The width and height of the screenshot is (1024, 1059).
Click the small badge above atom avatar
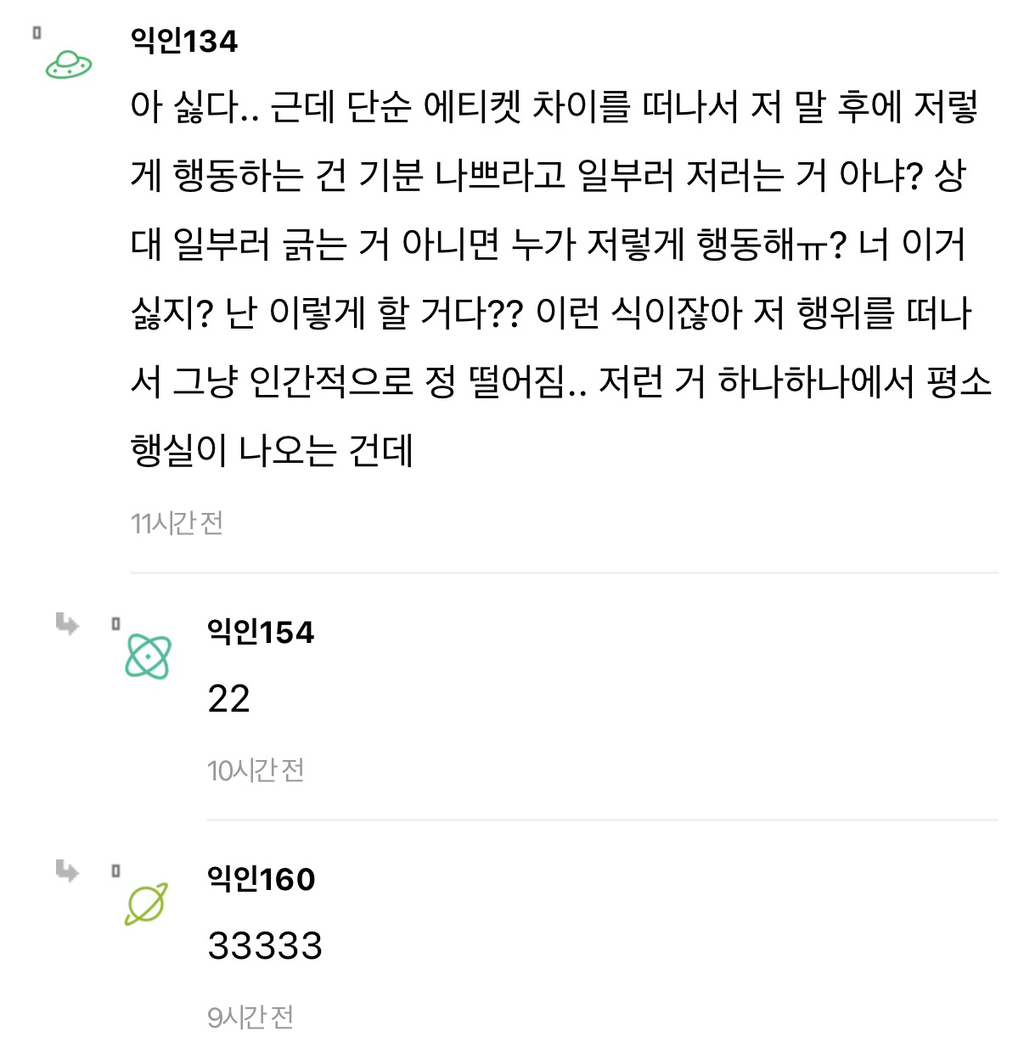point(115,624)
